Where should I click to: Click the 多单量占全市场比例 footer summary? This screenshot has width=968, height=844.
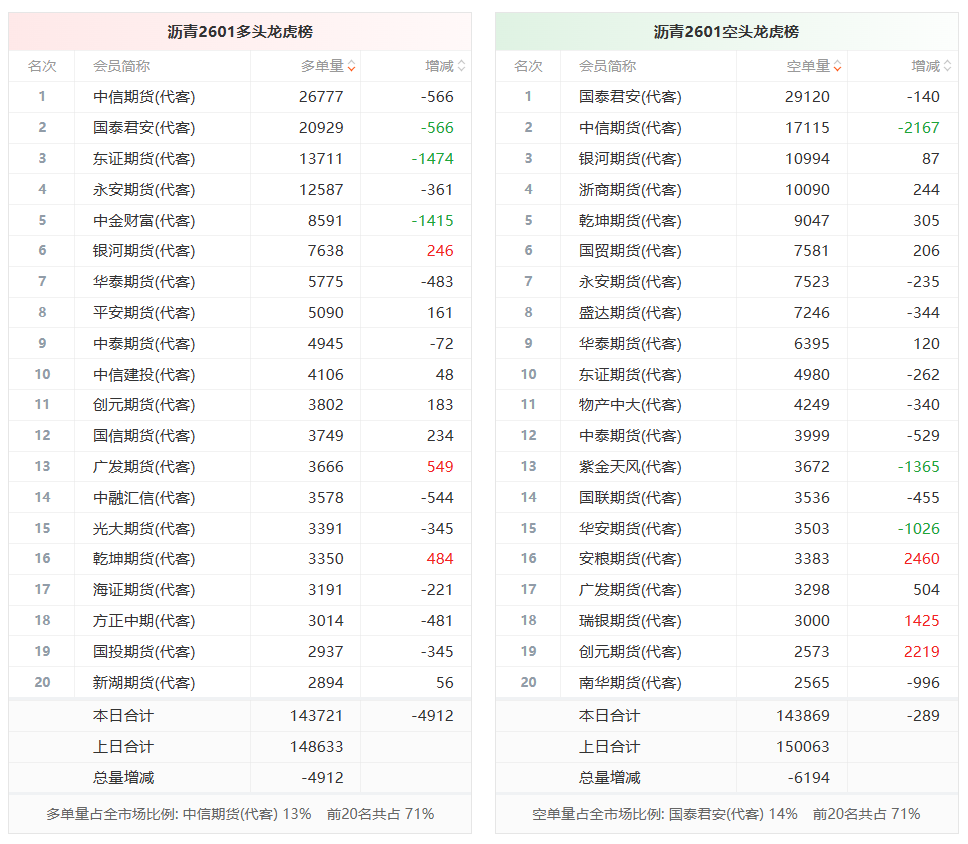[x=240, y=814]
